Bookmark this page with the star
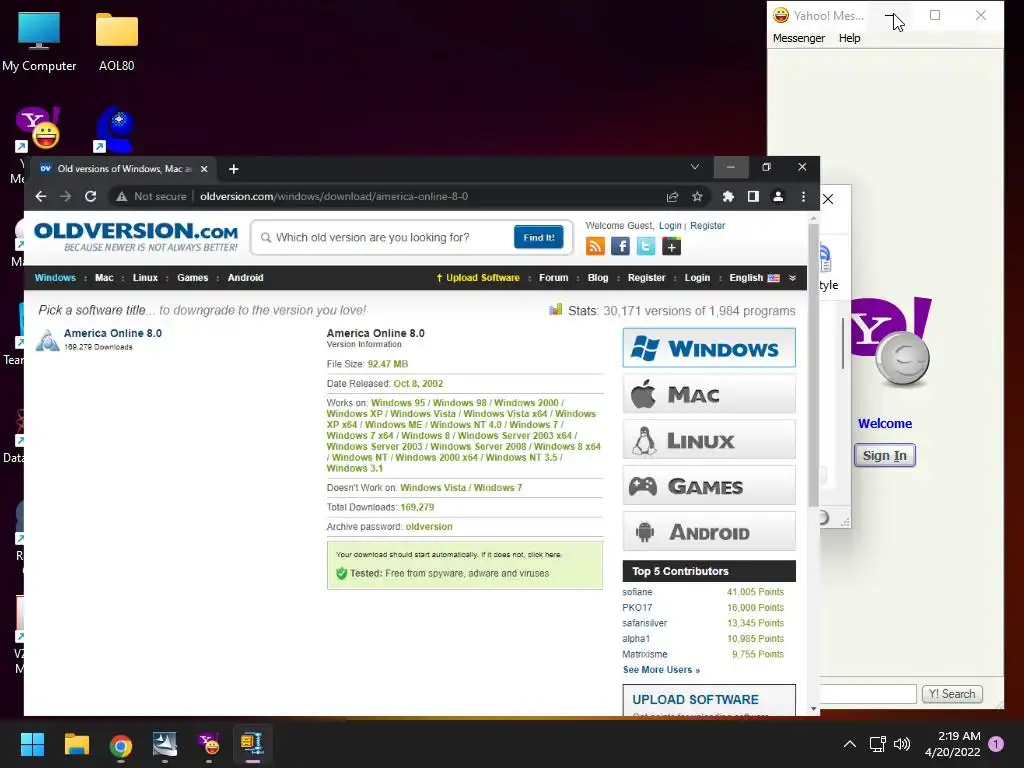1024x768 pixels. click(x=697, y=197)
